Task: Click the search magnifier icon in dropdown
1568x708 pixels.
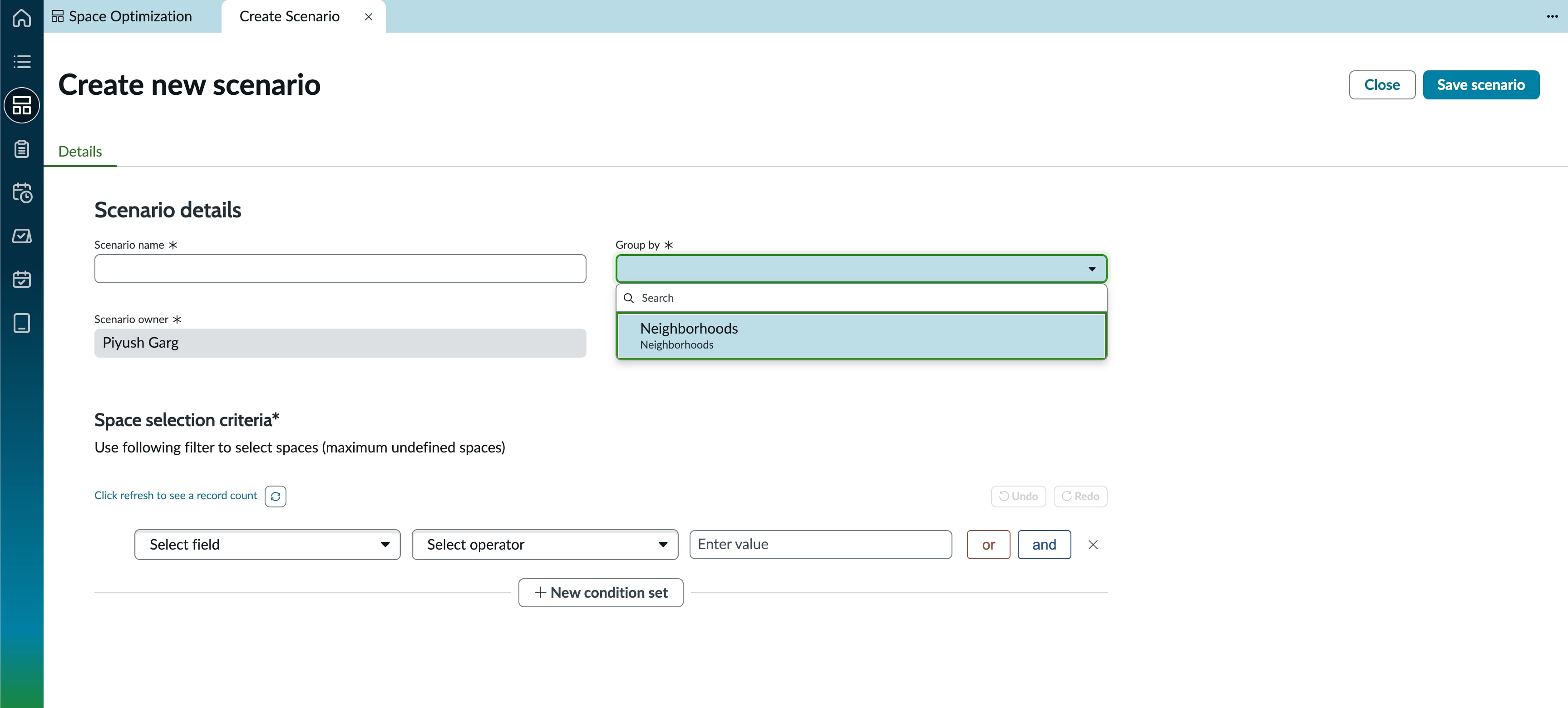Action: click(x=629, y=298)
